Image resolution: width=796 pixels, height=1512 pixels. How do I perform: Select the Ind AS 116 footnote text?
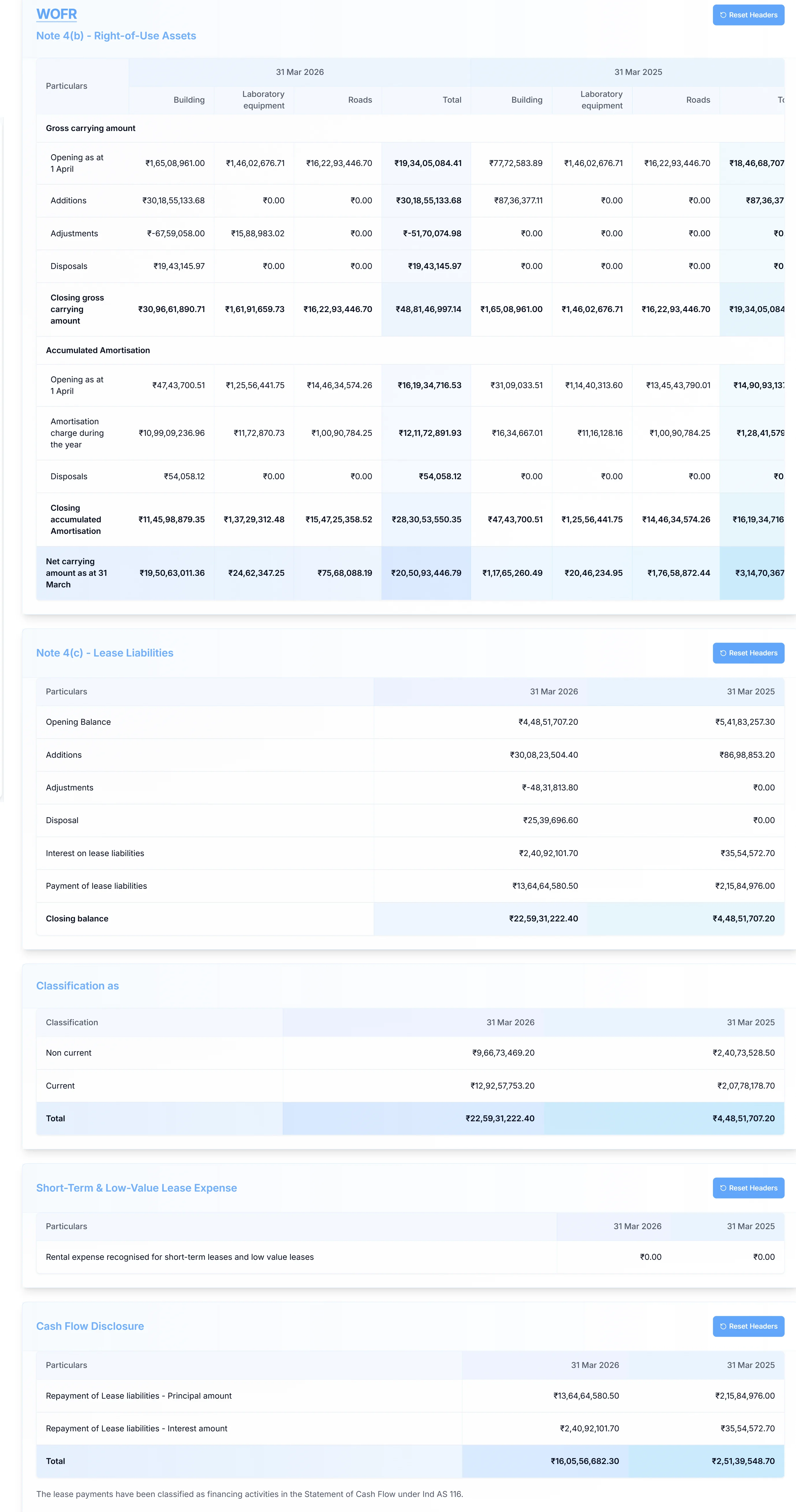[250, 1494]
